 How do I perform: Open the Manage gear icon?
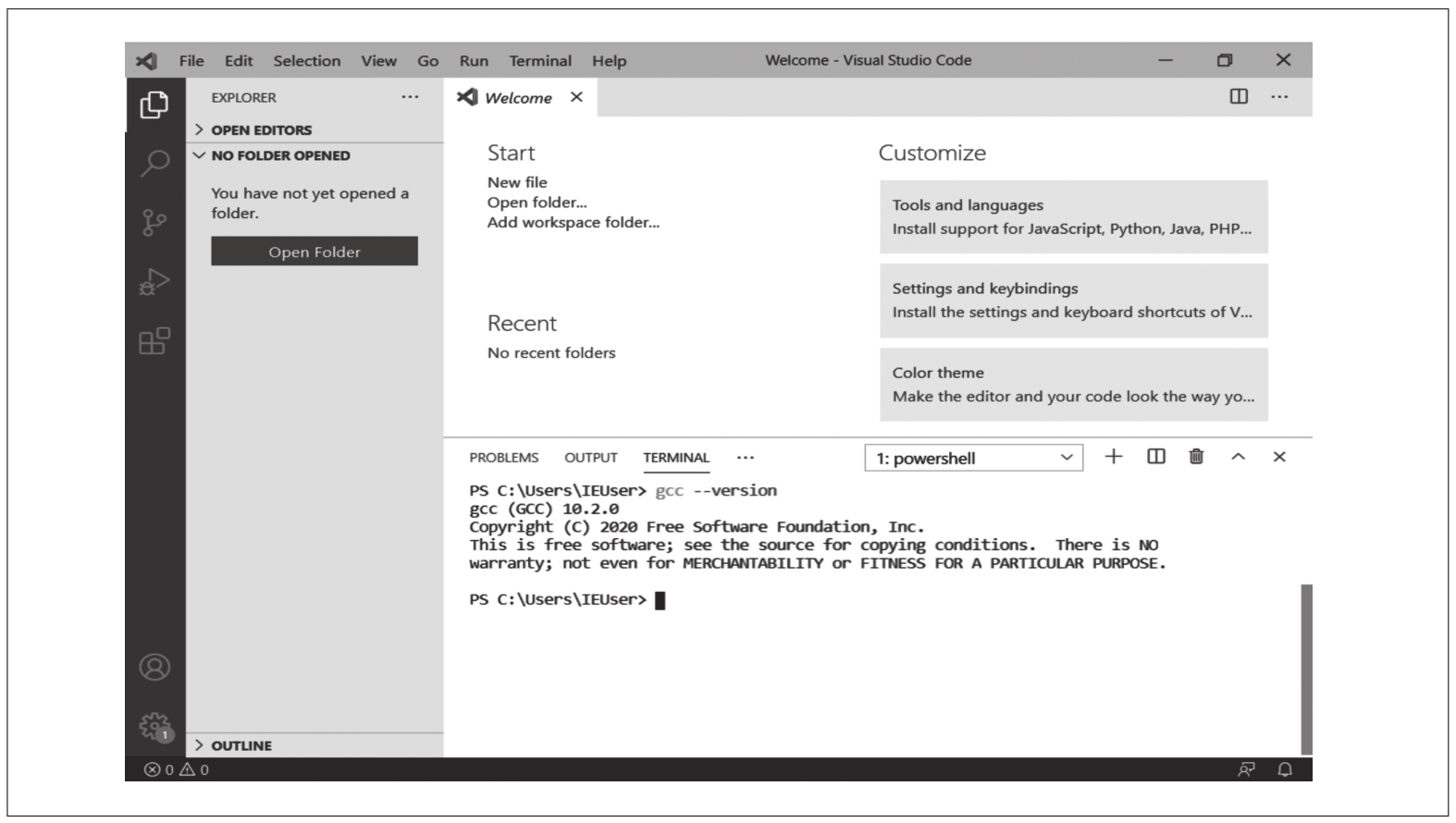[x=155, y=727]
